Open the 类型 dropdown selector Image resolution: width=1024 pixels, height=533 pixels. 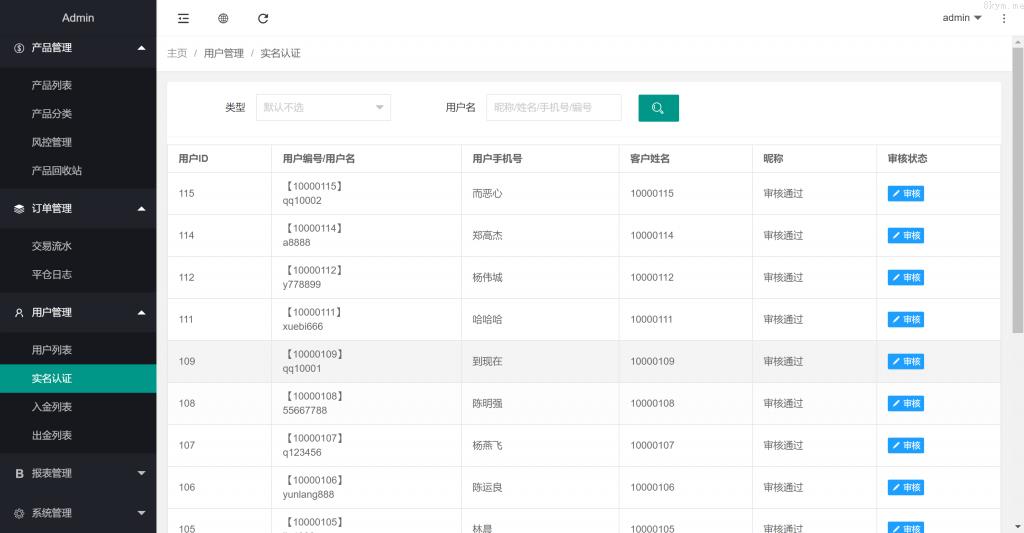(x=323, y=108)
